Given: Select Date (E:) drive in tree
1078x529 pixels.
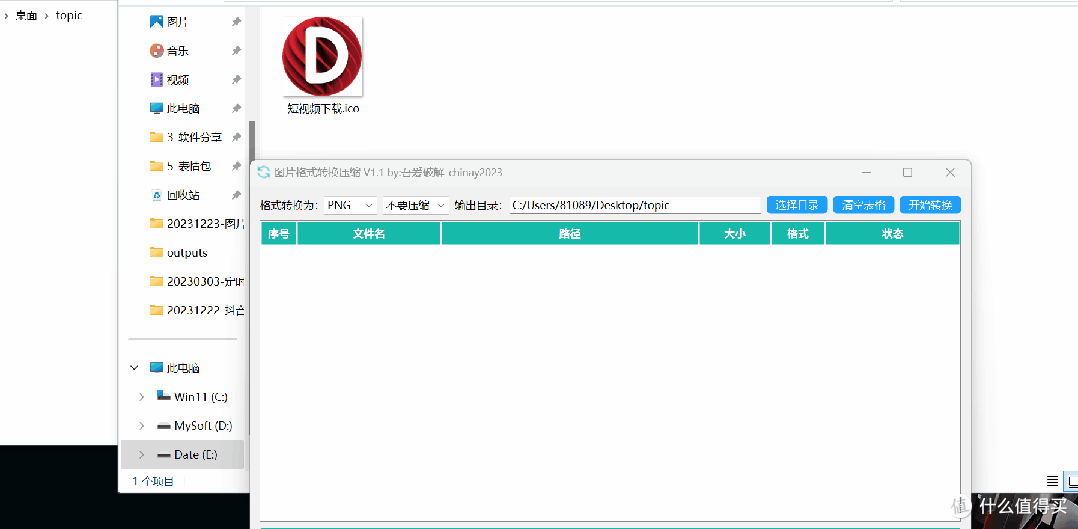Looking at the screenshot, I should [x=187, y=455].
